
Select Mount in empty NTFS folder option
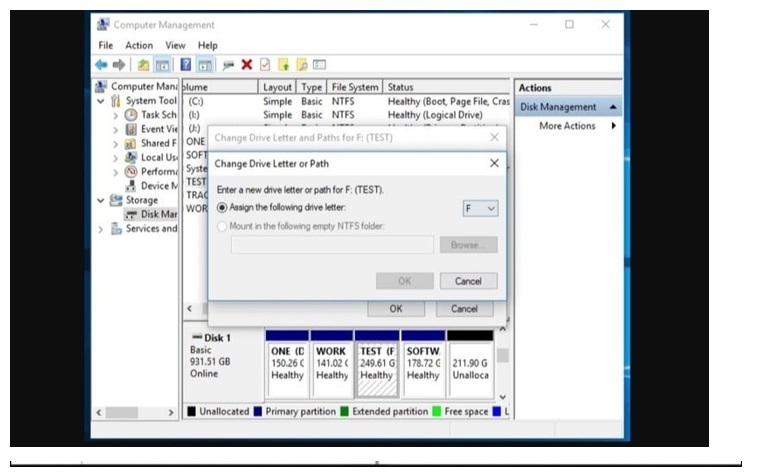coord(223,226)
